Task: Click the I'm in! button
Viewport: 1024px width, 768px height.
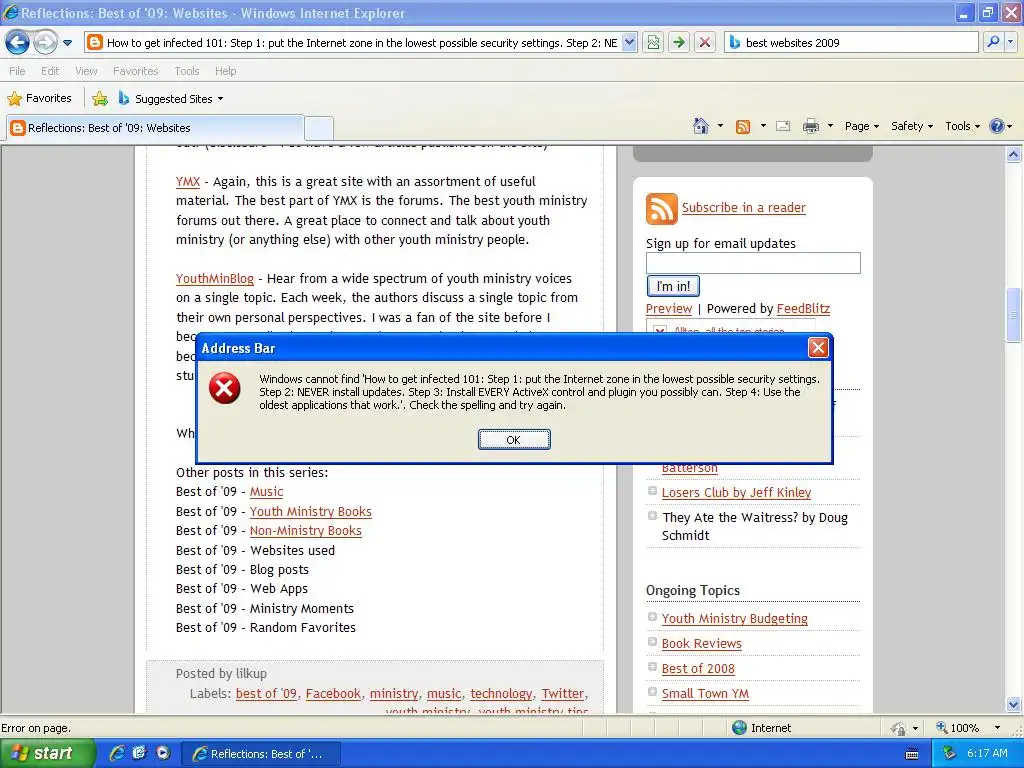Action: (x=673, y=286)
